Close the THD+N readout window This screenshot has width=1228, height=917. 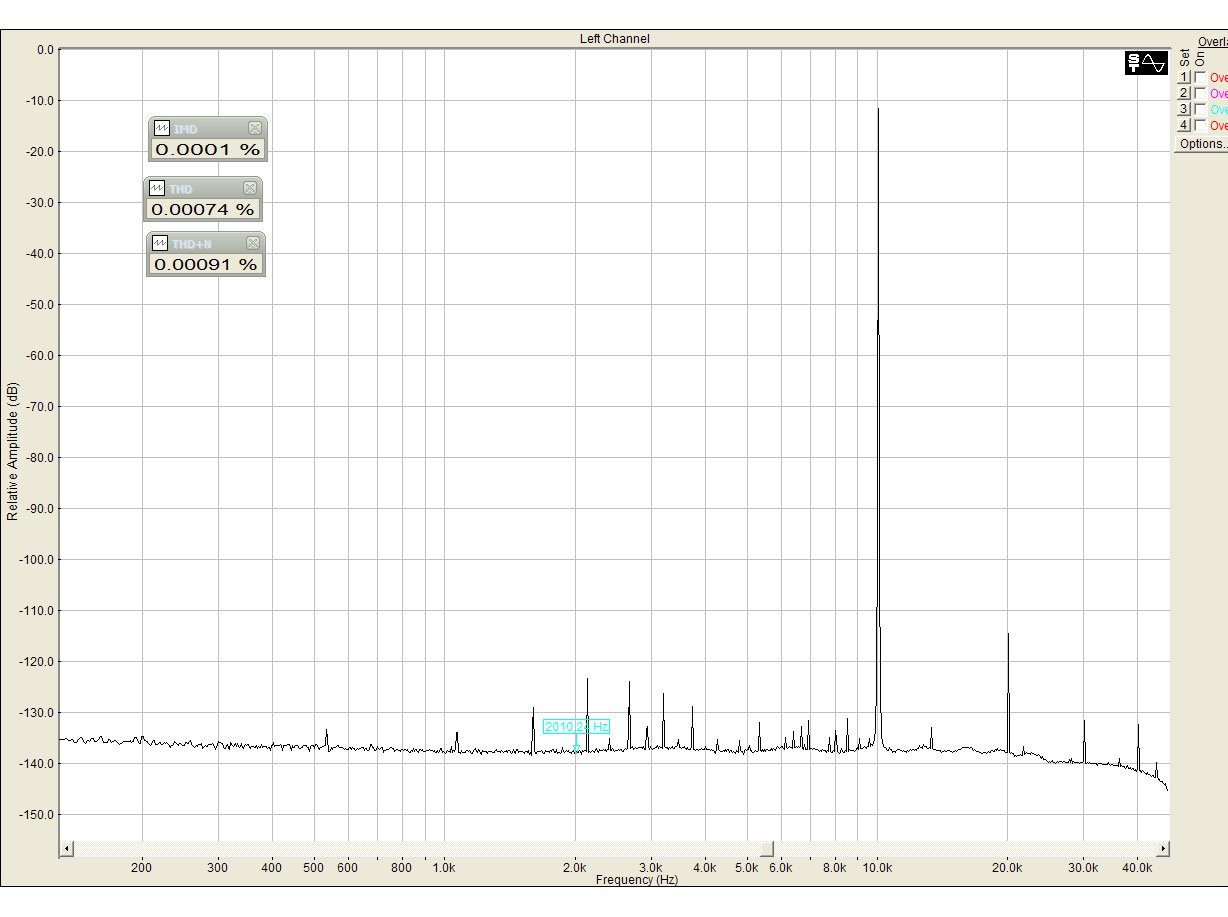coord(253,243)
